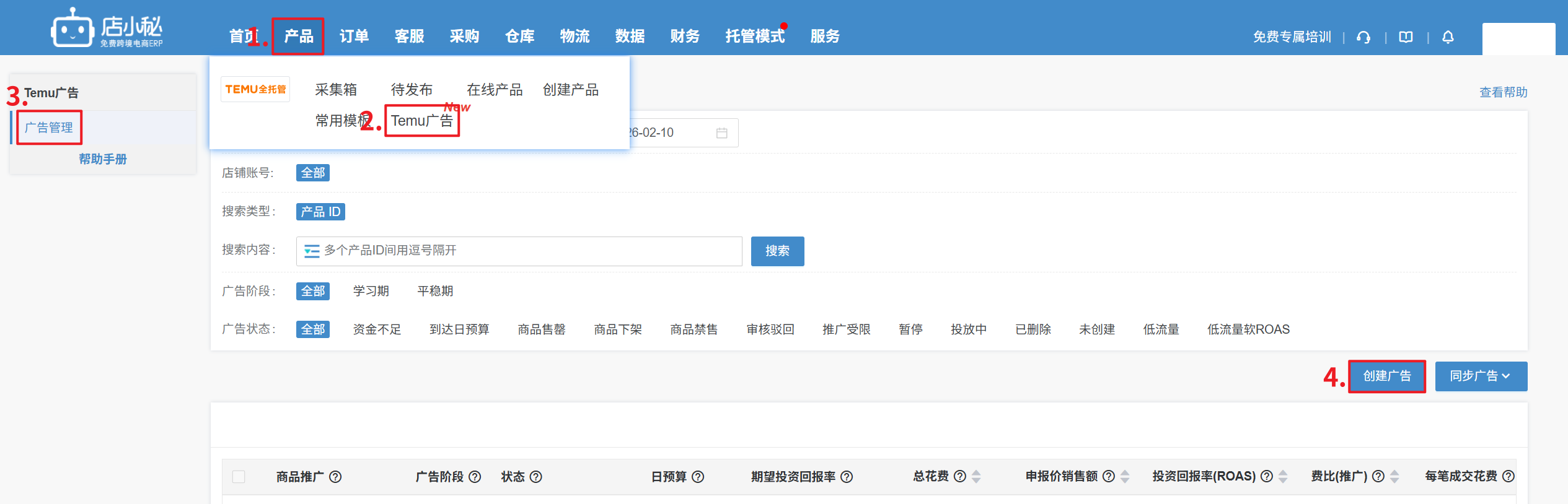Click the blue 搜索 button
Screen dimensions: 1568x504
pyautogui.click(x=777, y=251)
